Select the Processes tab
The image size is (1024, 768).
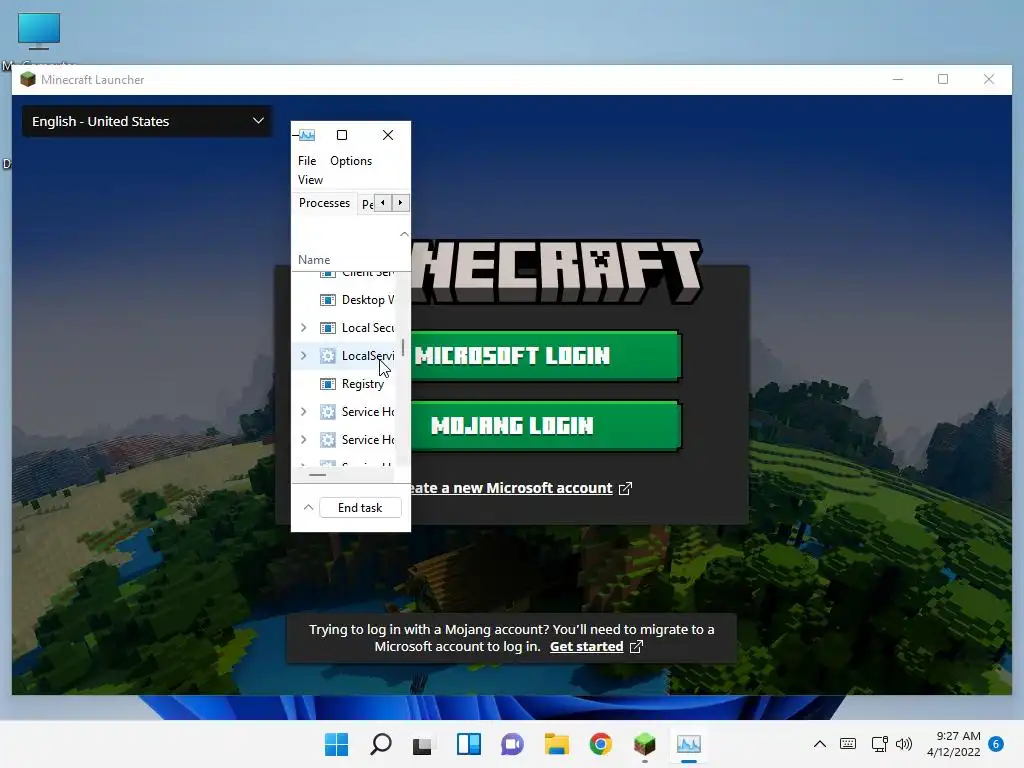pos(324,203)
